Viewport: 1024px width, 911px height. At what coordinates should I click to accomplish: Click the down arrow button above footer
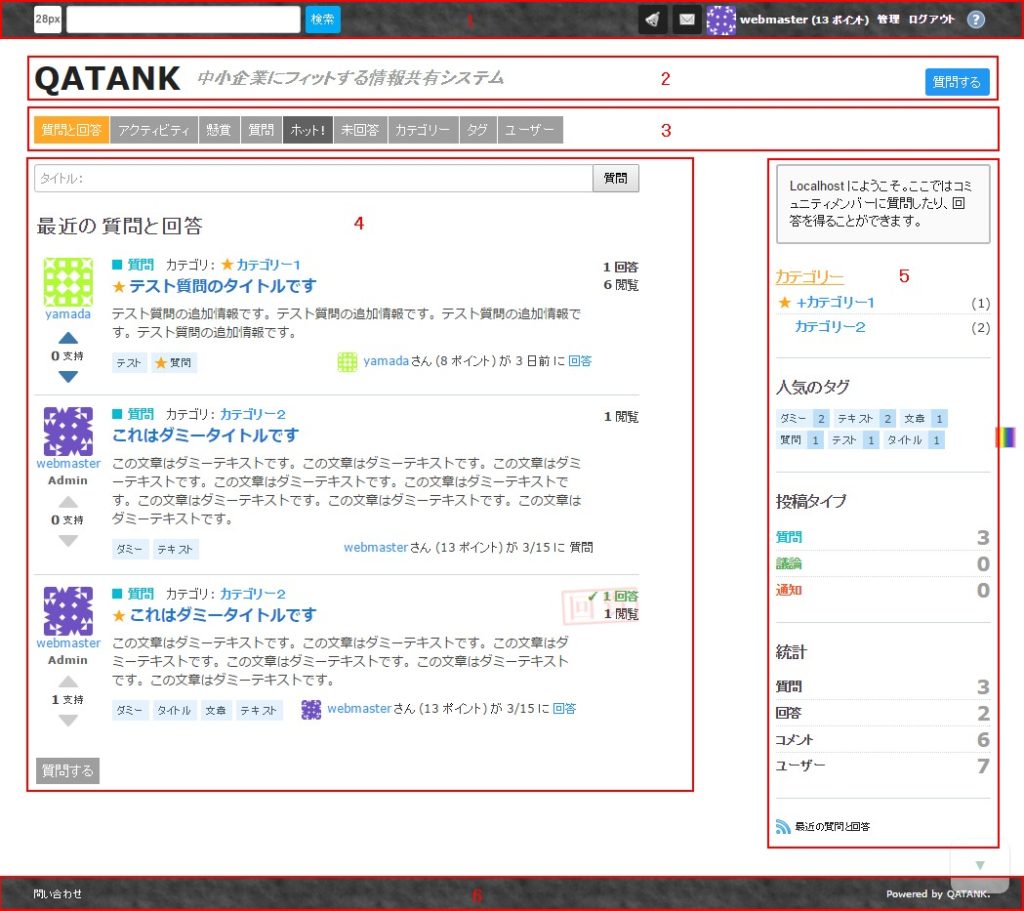(980, 865)
